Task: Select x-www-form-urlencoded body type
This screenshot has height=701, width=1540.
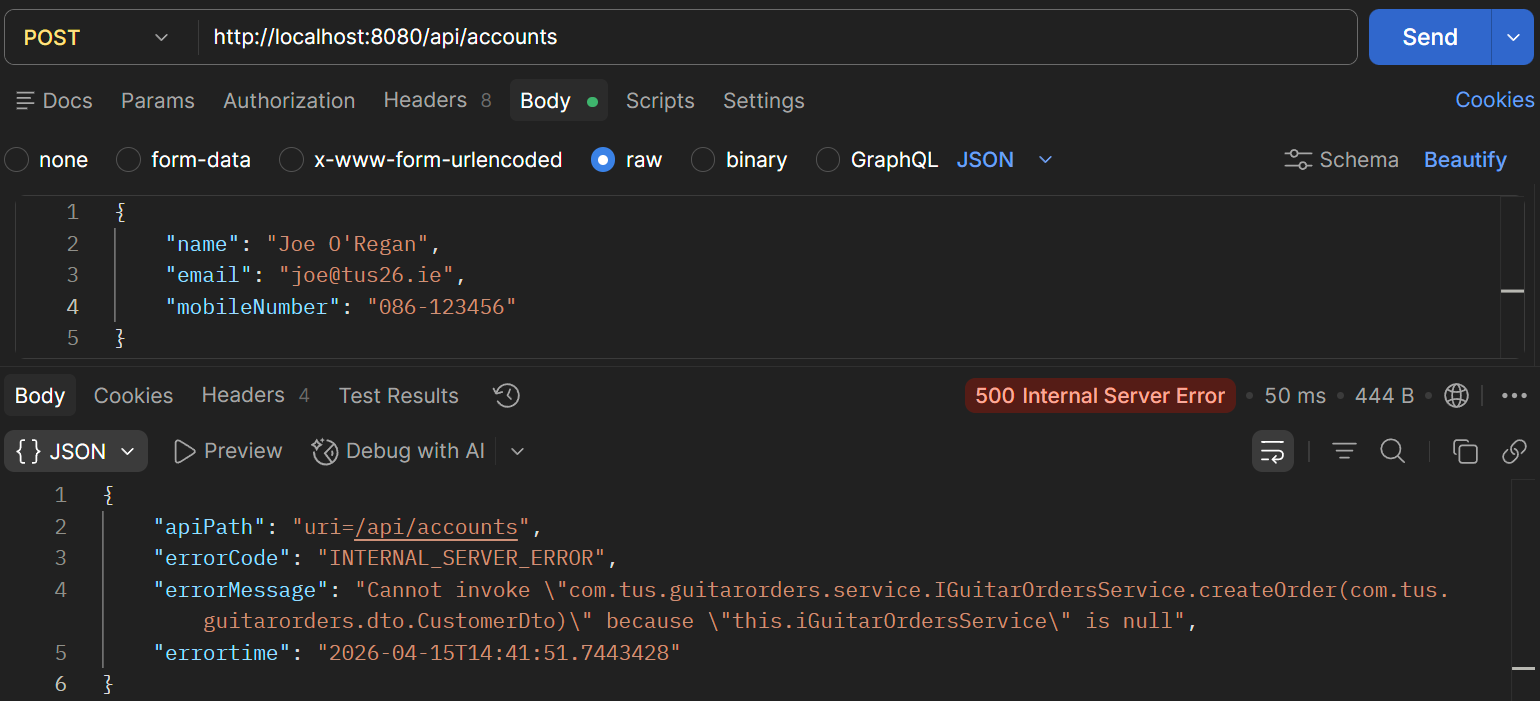Action: 421,160
